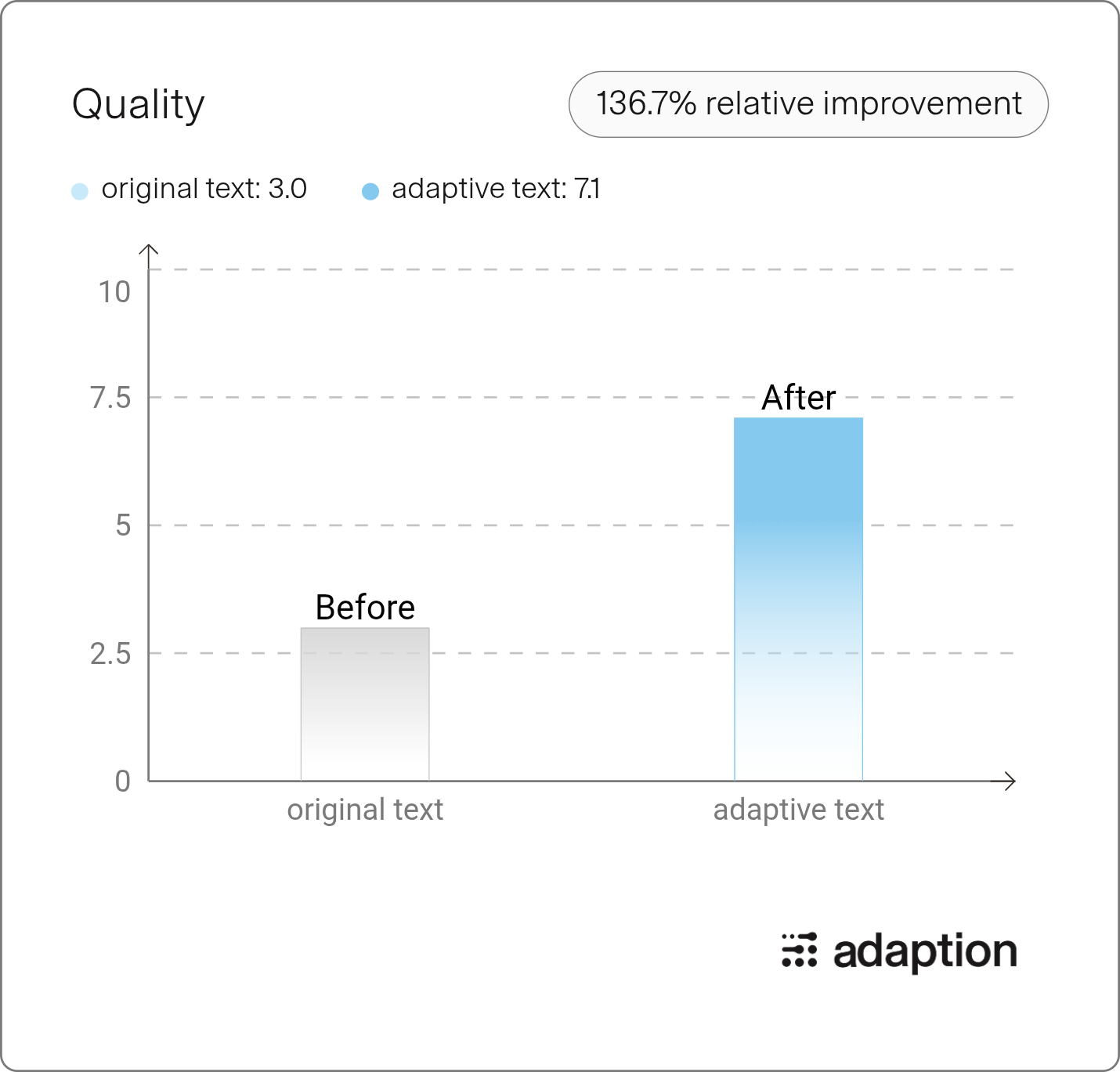Select the blue adaptive text bar
Image resolution: width=1120 pixels, height=1072 pixels.
[x=798, y=599]
